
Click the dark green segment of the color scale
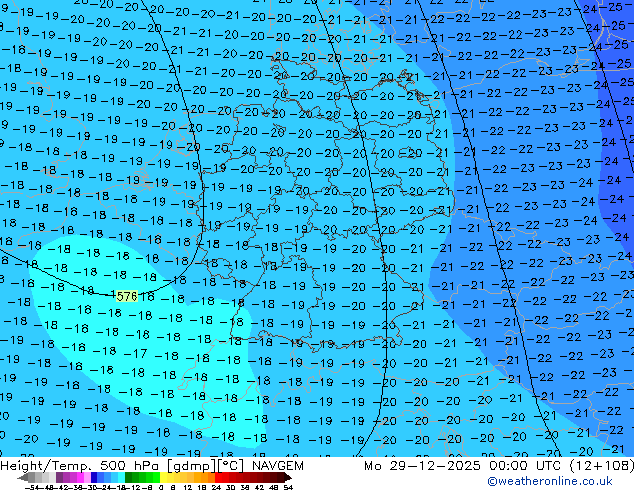pyautogui.click(x=129, y=477)
